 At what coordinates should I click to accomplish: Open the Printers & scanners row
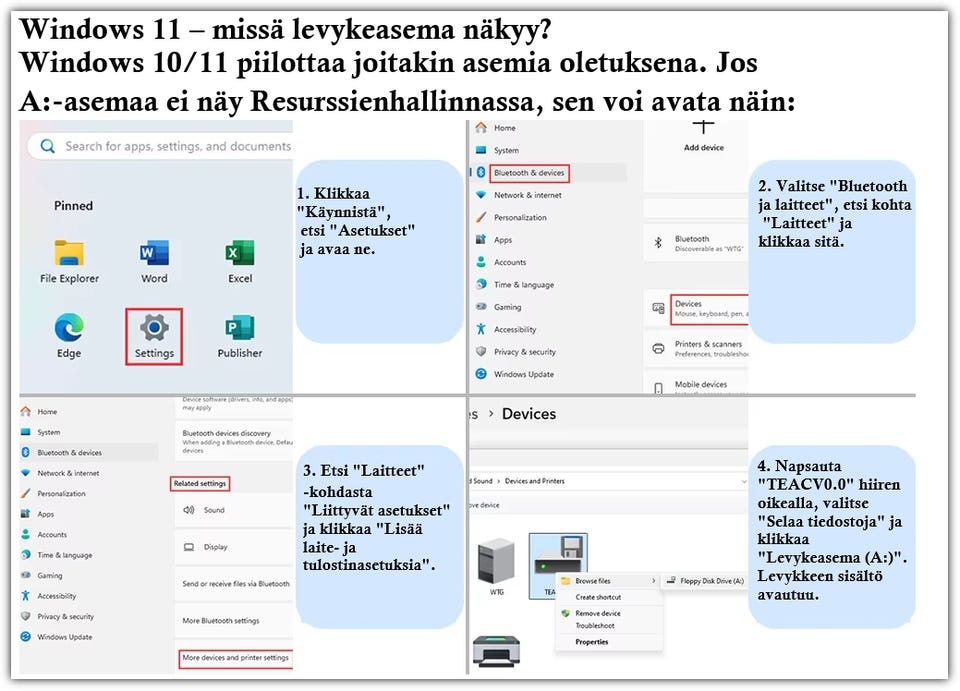[696, 348]
